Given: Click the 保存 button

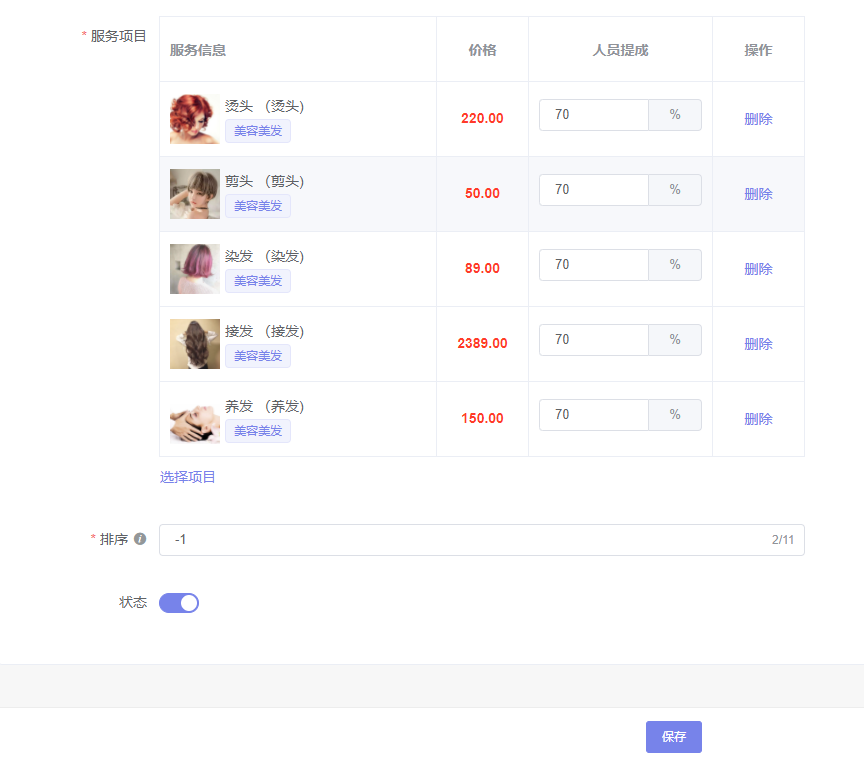Looking at the screenshot, I should (673, 736).
